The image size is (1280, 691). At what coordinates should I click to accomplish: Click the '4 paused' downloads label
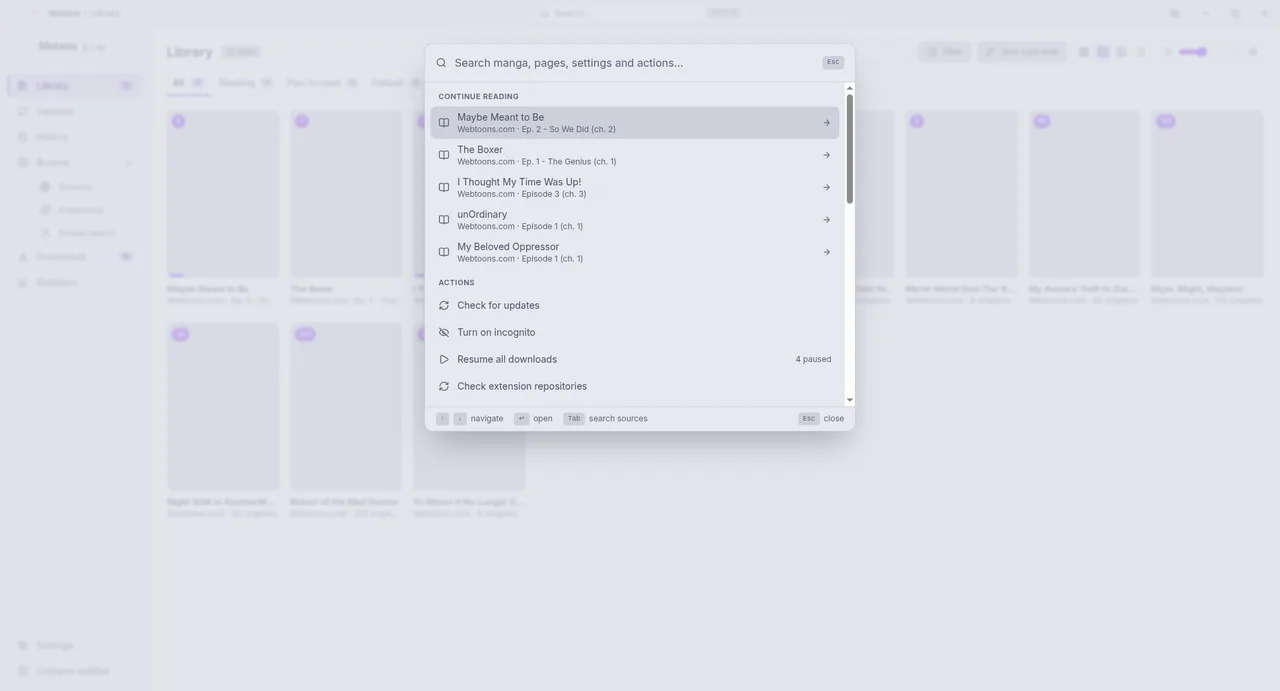(813, 359)
